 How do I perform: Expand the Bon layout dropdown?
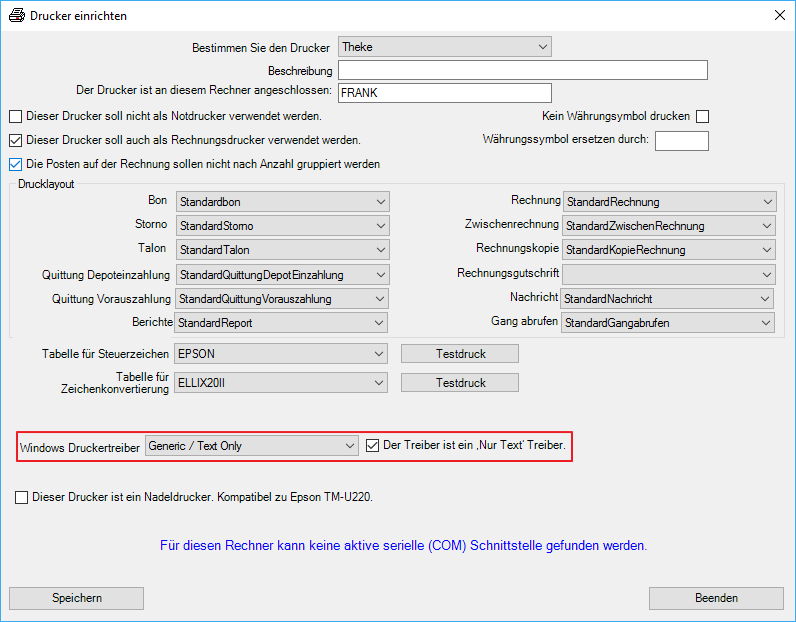tap(282, 201)
